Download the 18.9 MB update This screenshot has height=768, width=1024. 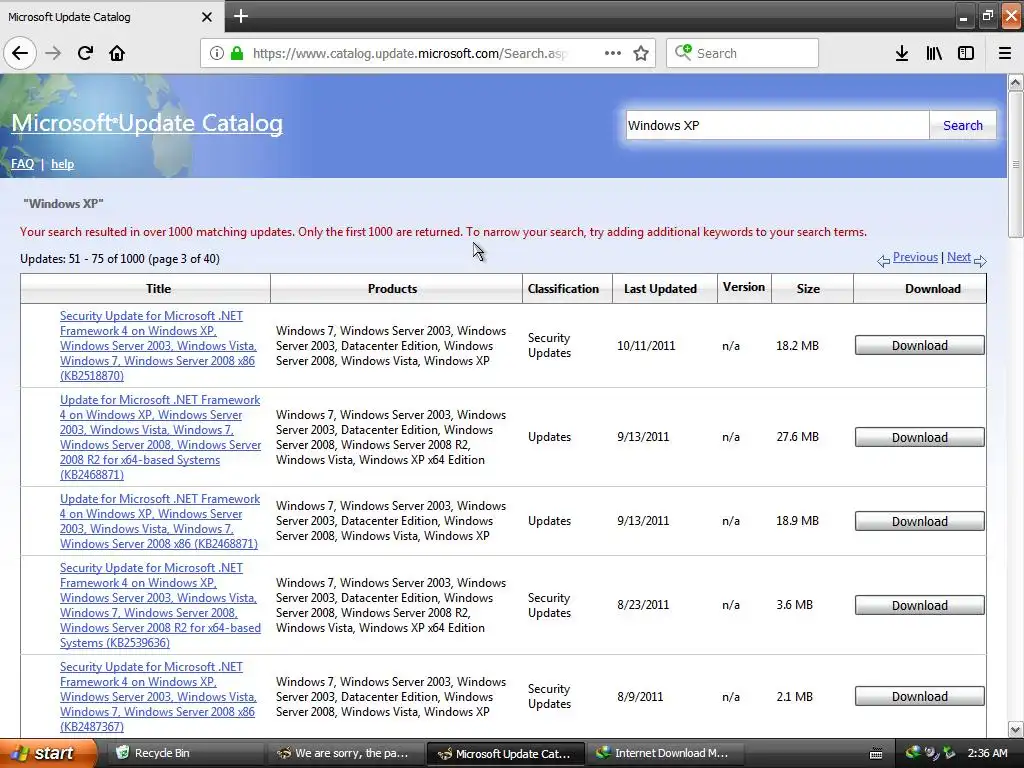920,521
